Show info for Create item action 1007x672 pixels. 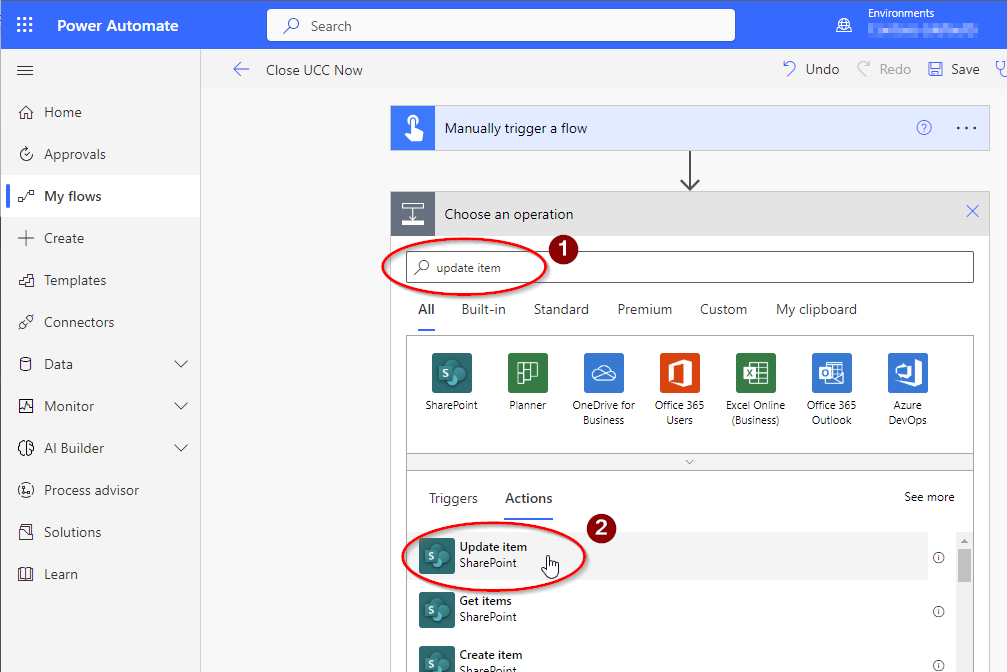tap(938, 665)
